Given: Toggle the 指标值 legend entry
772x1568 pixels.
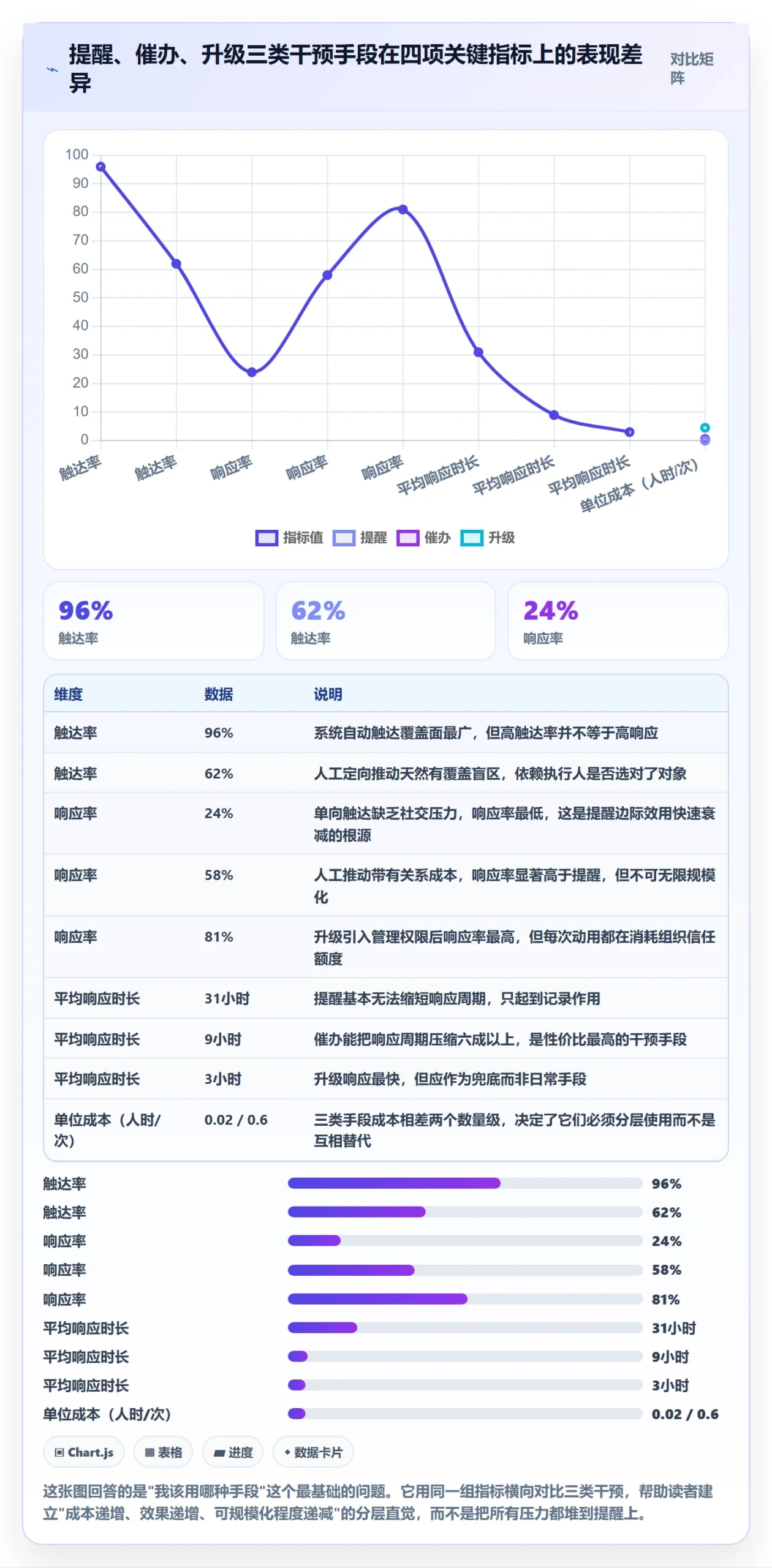Looking at the screenshot, I should coord(289,538).
